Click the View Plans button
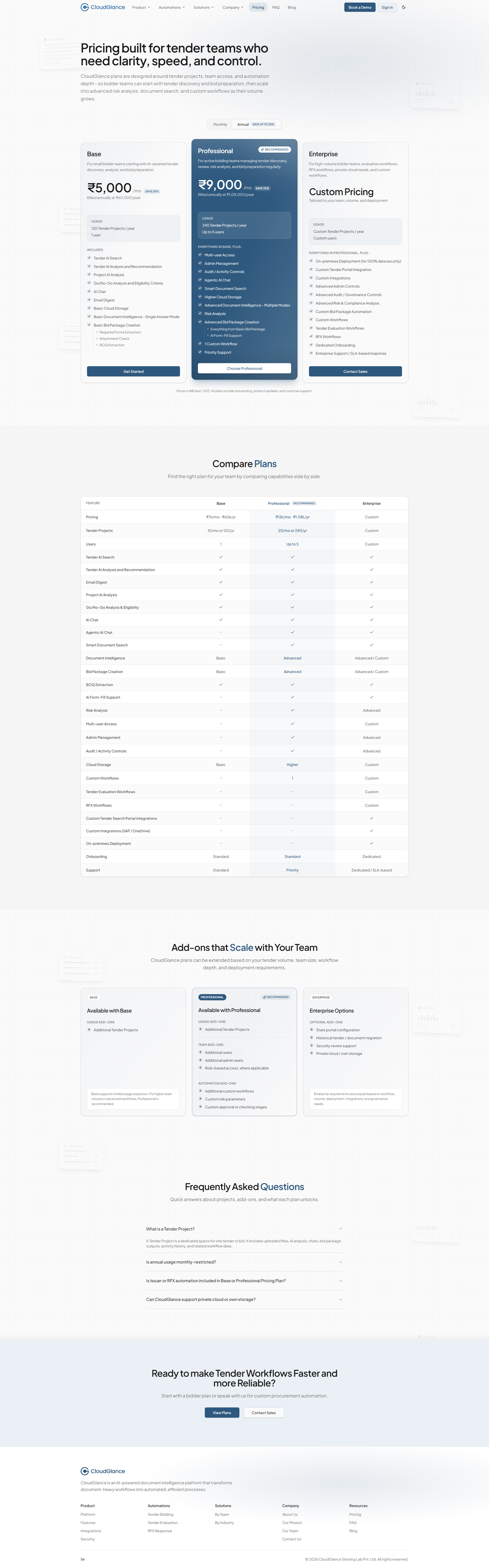489x1568 pixels. point(222,1413)
